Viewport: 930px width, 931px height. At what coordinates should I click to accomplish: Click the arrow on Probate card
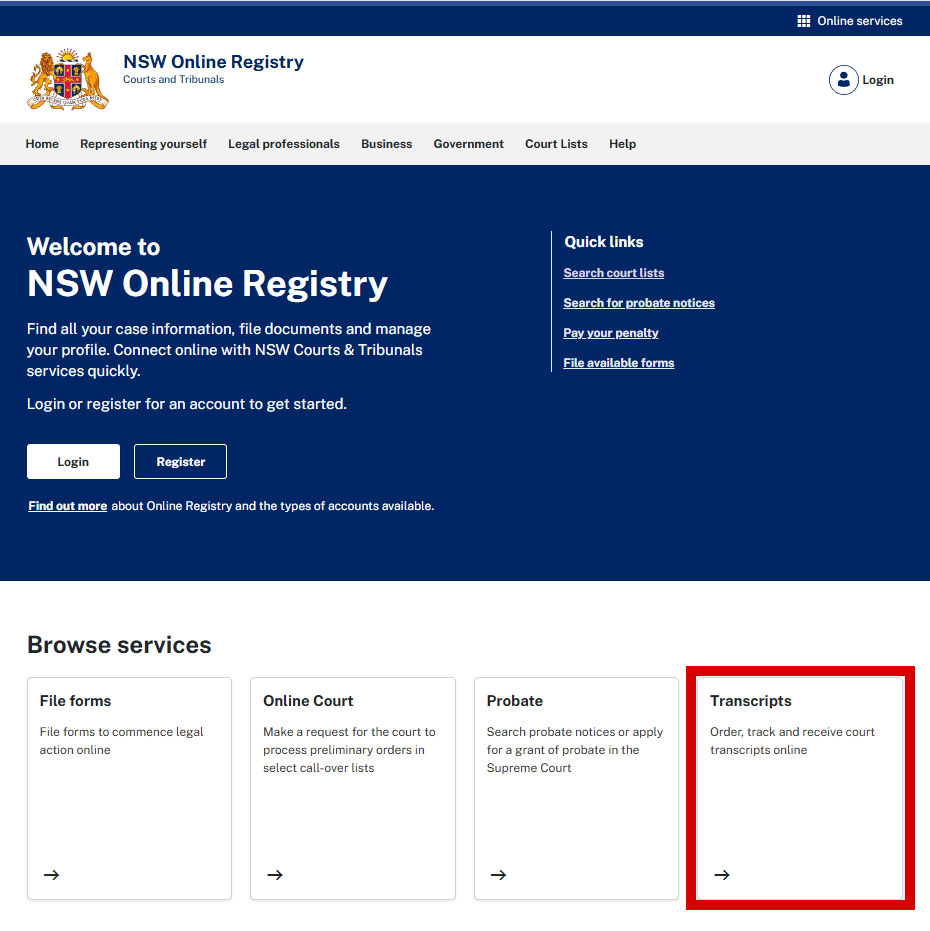tap(498, 875)
